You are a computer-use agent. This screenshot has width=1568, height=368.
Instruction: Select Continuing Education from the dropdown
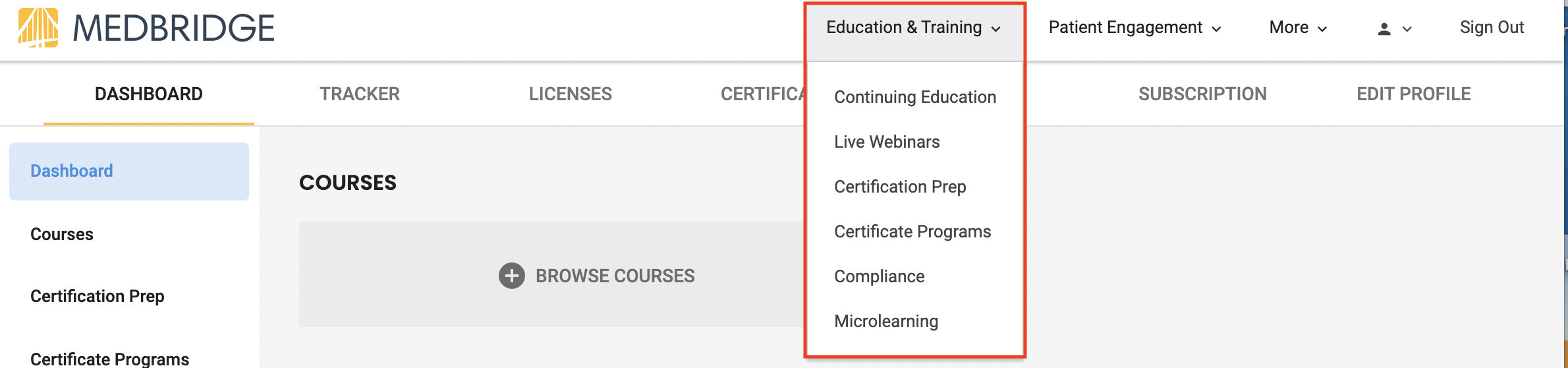915,97
